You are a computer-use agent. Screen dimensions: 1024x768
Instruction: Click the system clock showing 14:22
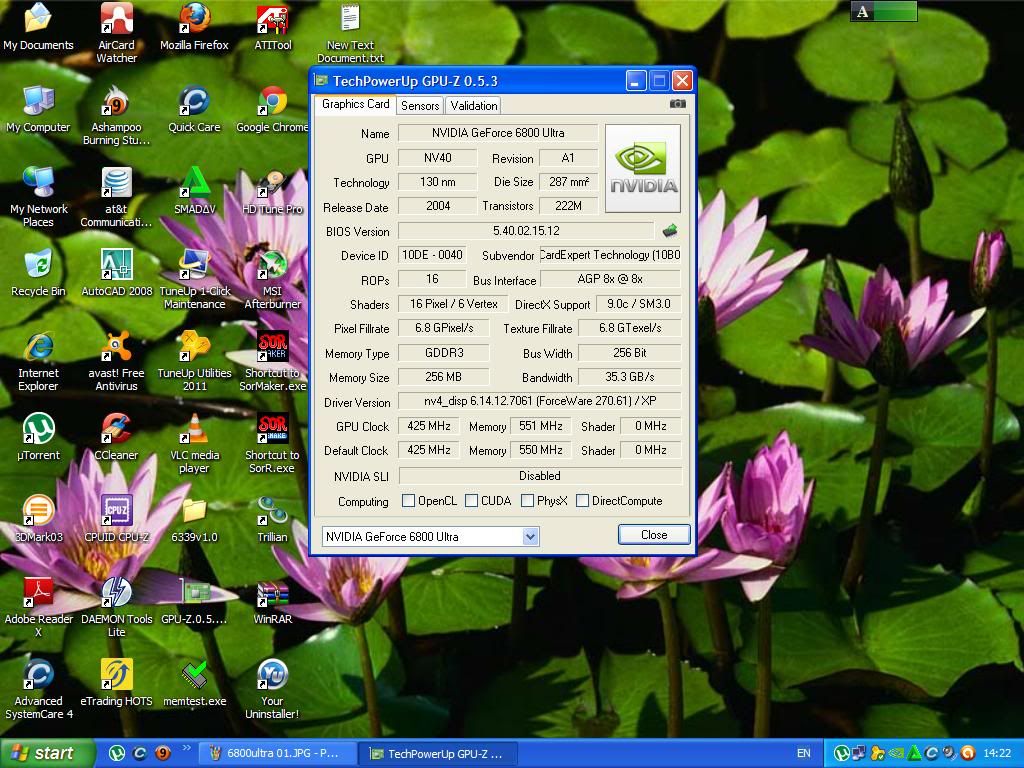point(997,754)
